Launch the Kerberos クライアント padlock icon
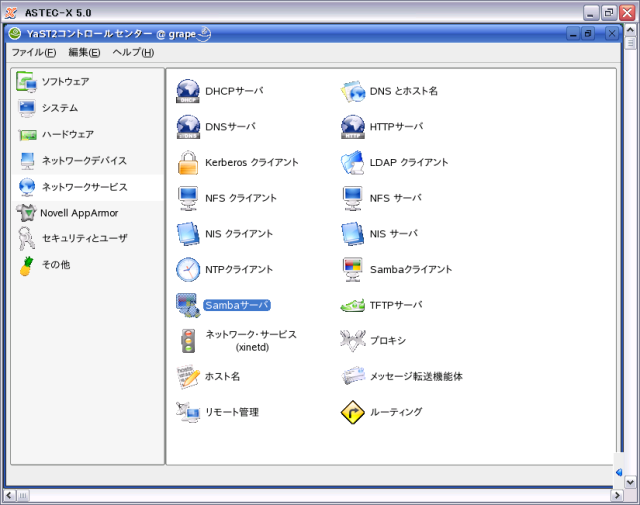The image size is (640, 505). [188, 162]
